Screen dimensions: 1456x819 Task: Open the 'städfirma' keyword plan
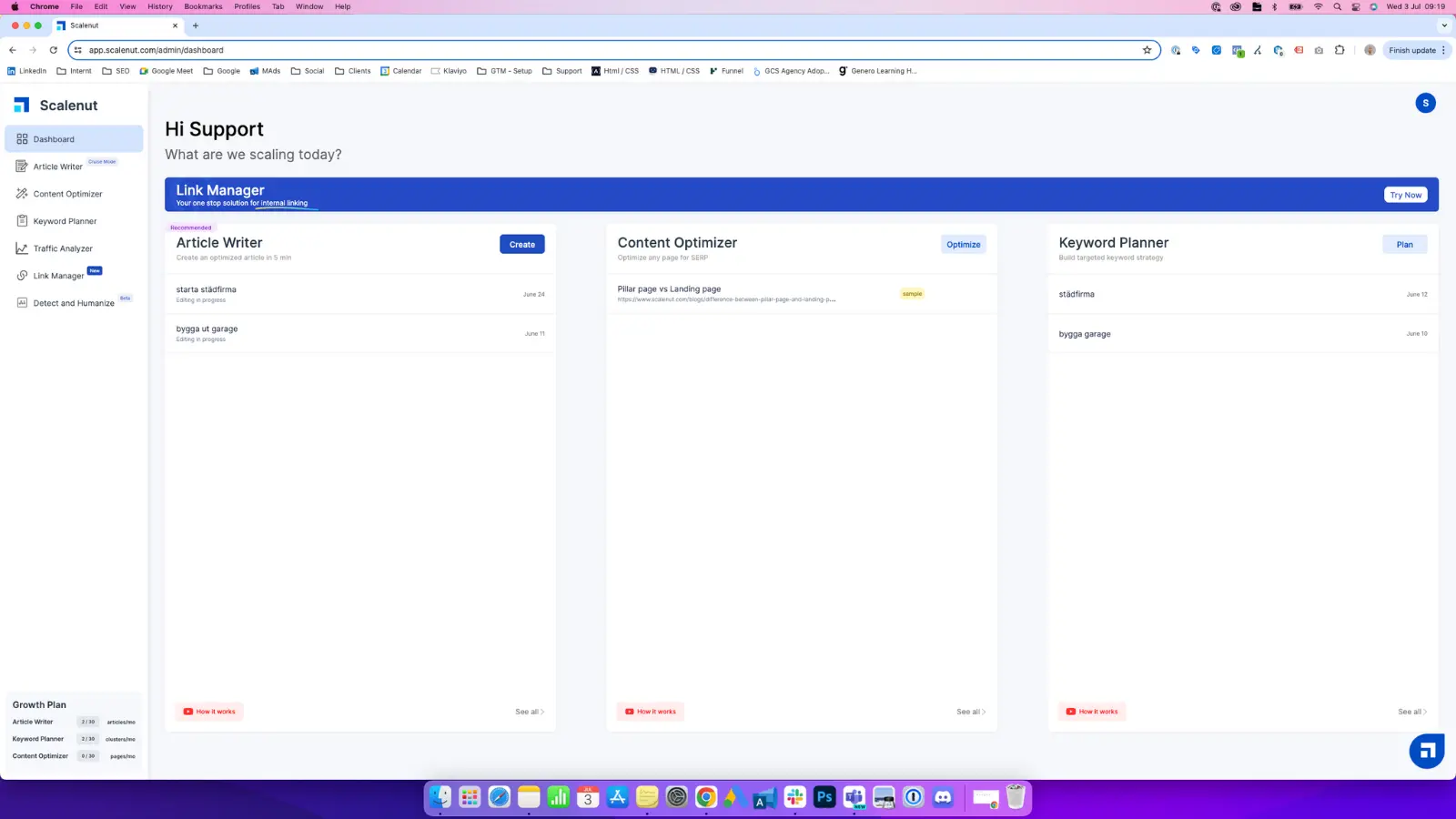[1243, 294]
